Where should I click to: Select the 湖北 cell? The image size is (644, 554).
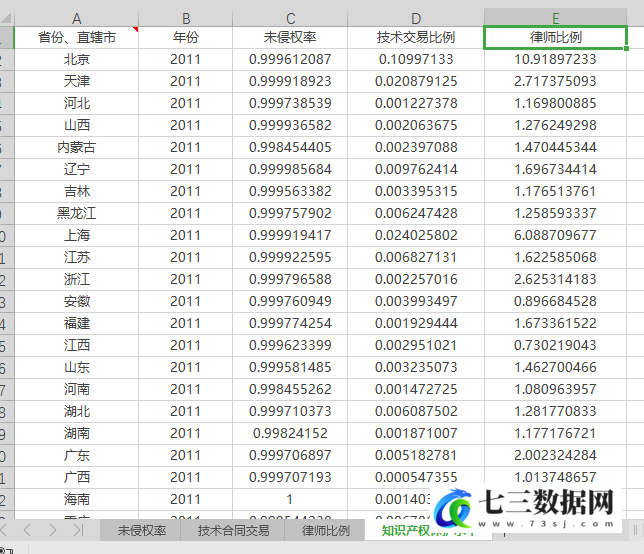coord(76,411)
